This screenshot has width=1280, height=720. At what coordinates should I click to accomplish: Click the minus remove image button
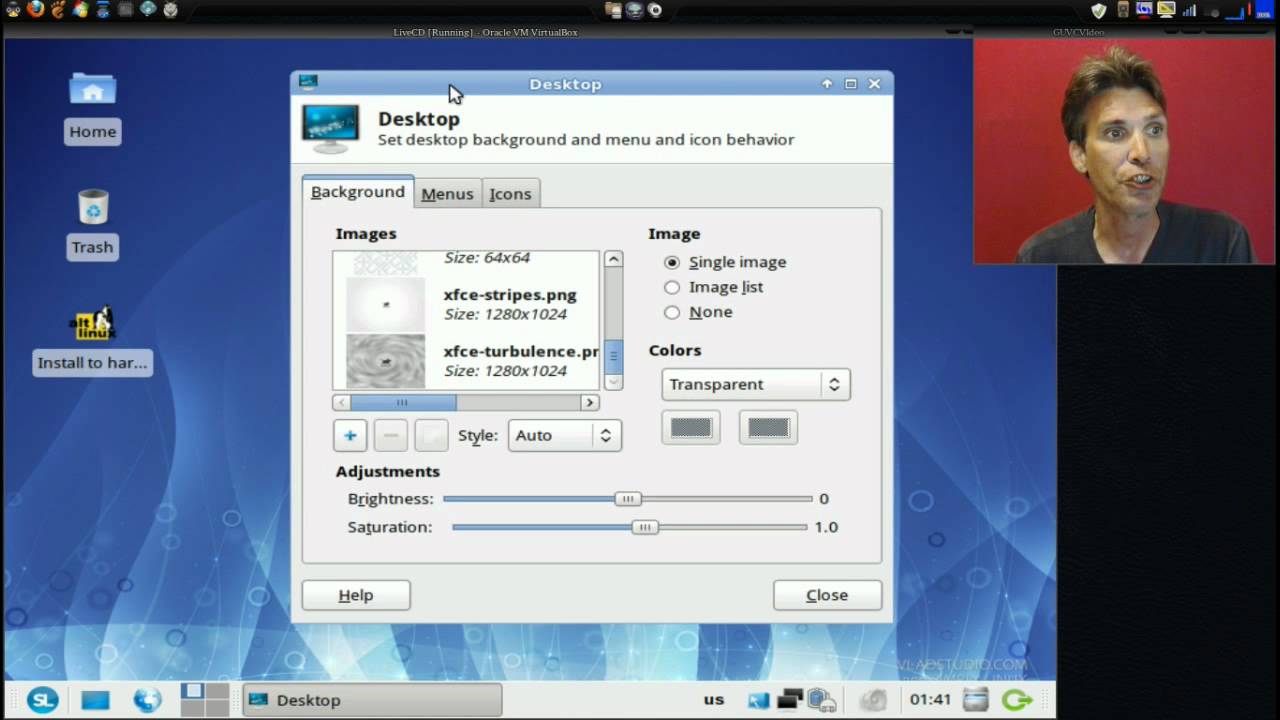[391, 435]
